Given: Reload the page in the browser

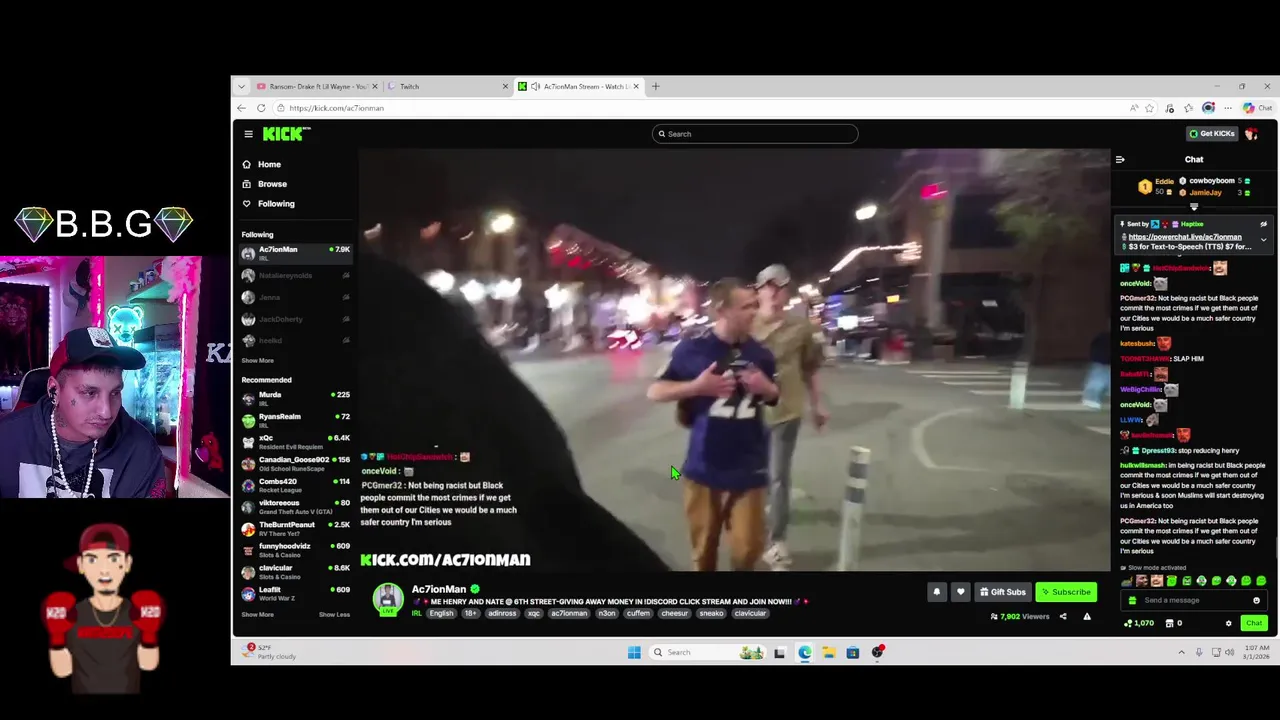Looking at the screenshot, I should [x=261, y=108].
